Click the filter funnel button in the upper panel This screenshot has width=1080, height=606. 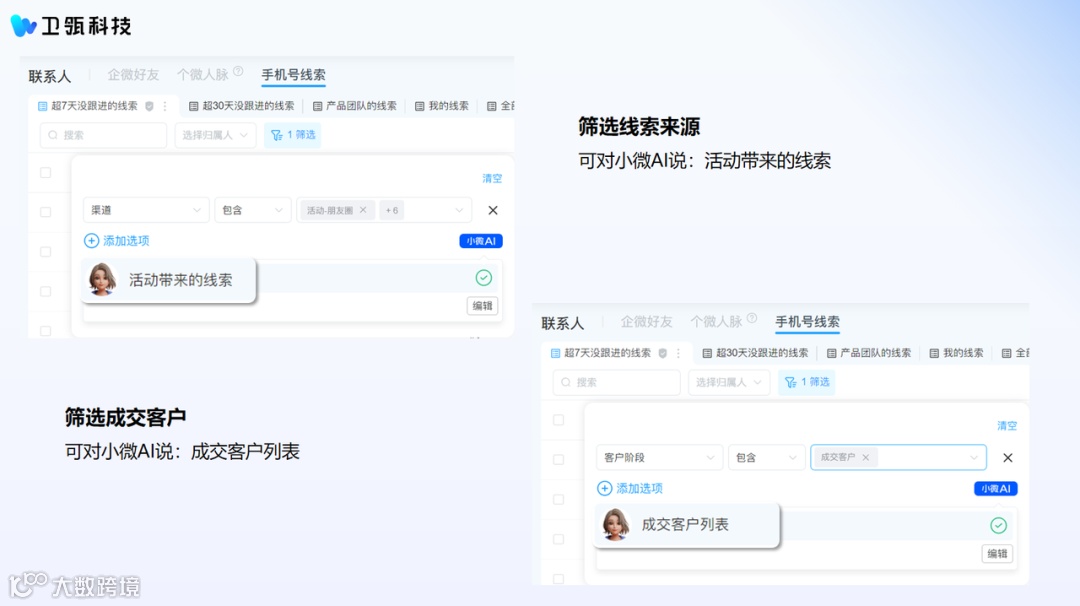tap(293, 135)
